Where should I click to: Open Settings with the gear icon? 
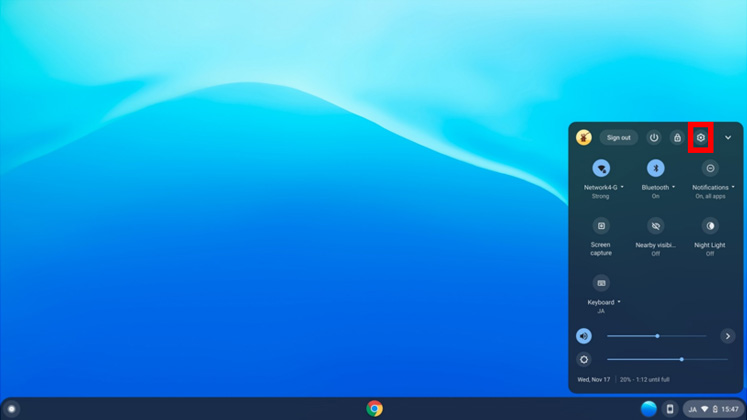pyautogui.click(x=700, y=138)
